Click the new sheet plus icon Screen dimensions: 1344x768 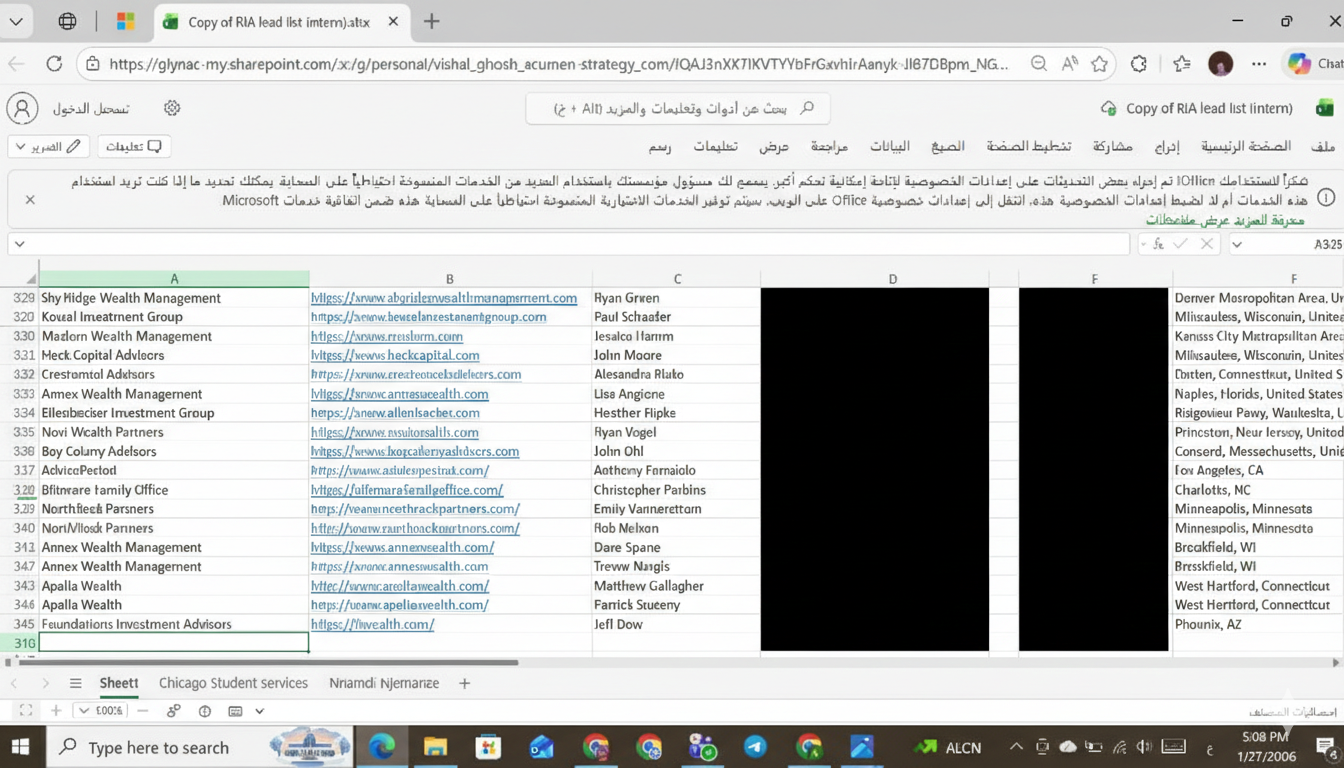(x=463, y=683)
